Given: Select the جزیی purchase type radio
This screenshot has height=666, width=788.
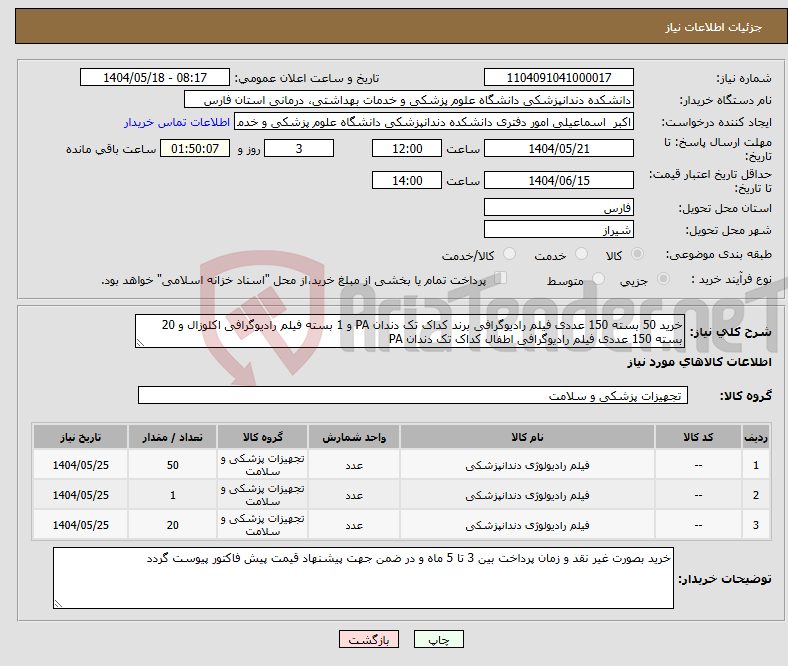Looking at the screenshot, I should click(663, 279).
